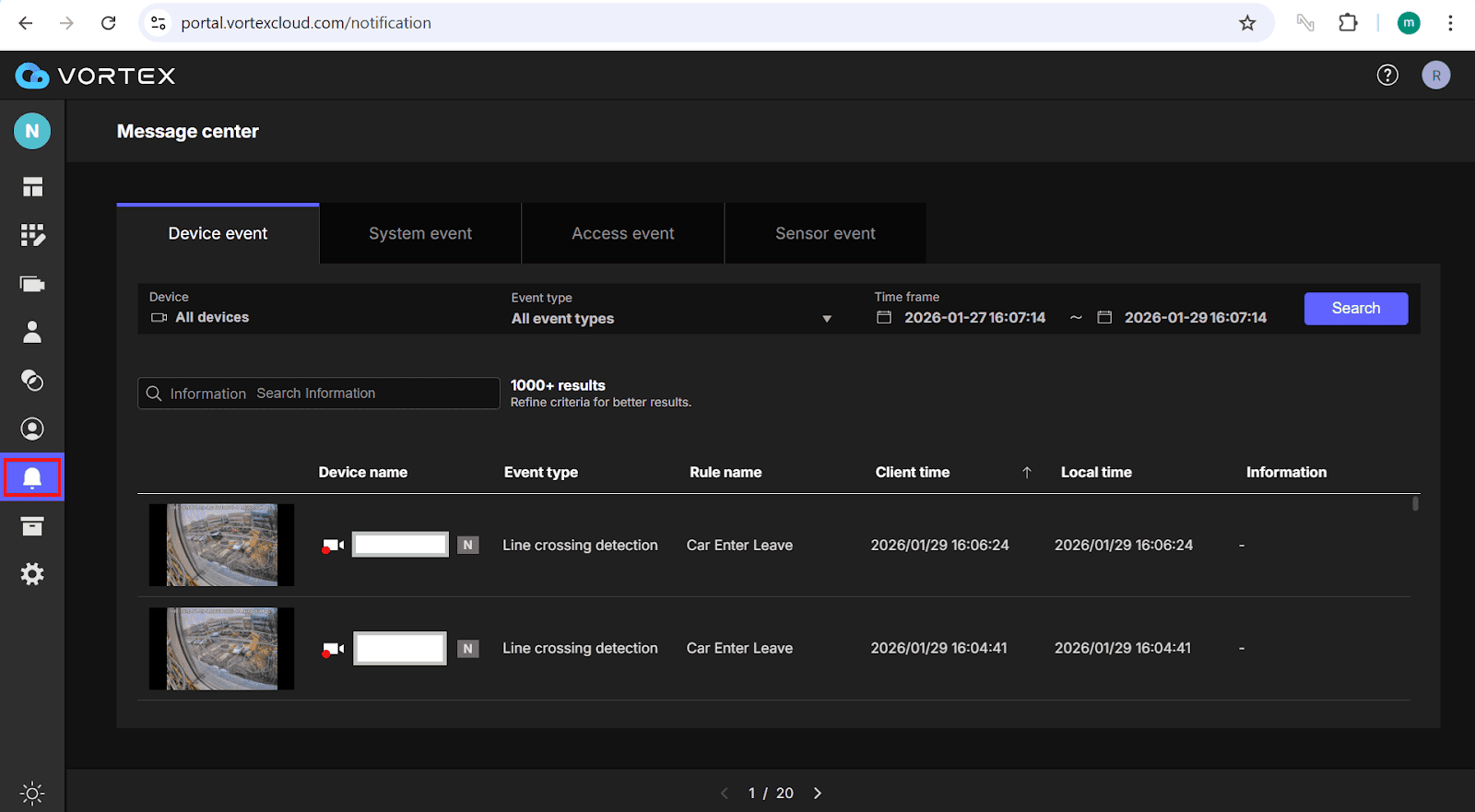Open the All devices selector

pos(212,317)
